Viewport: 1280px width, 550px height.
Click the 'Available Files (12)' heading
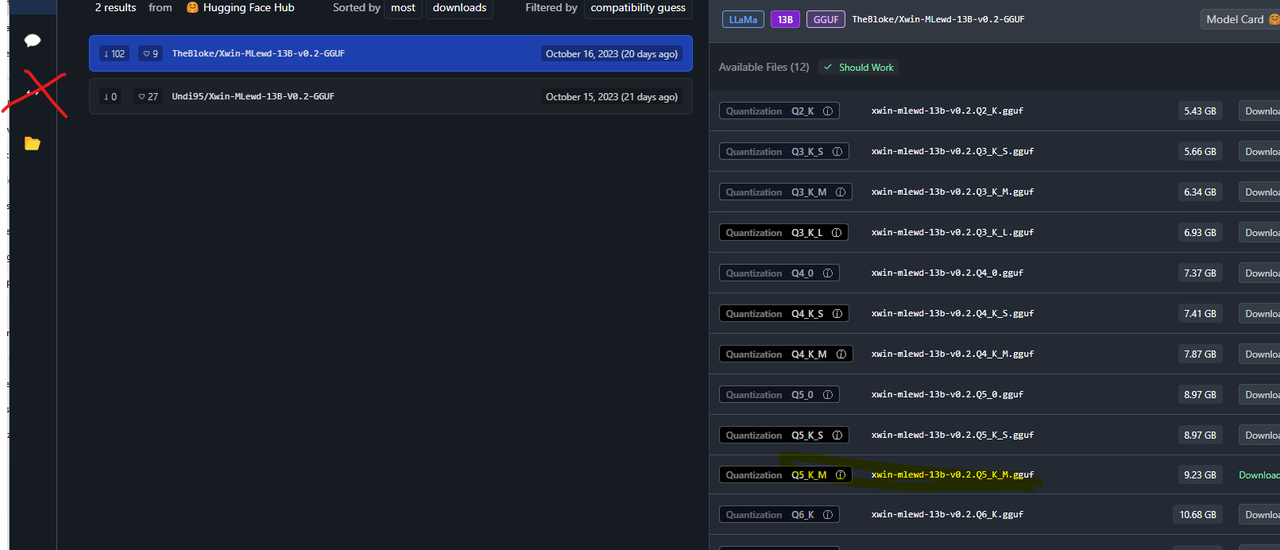click(x=764, y=67)
